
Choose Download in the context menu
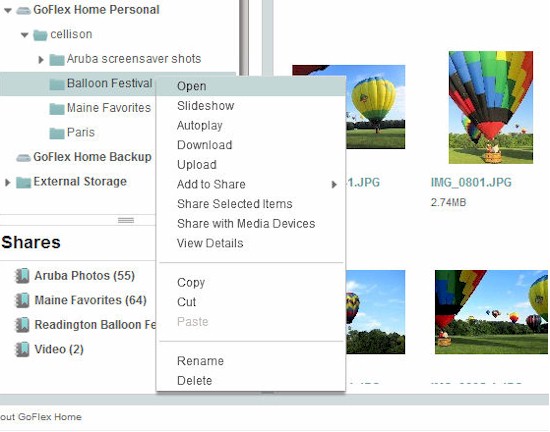[251, 145]
